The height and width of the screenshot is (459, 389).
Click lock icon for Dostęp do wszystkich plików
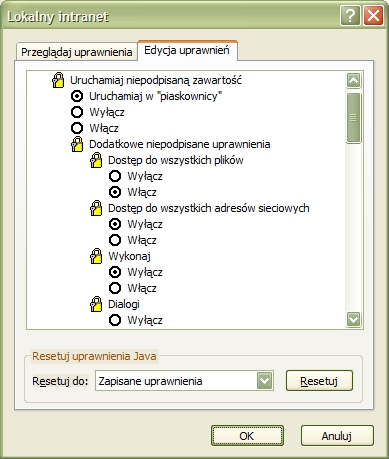[x=96, y=160]
